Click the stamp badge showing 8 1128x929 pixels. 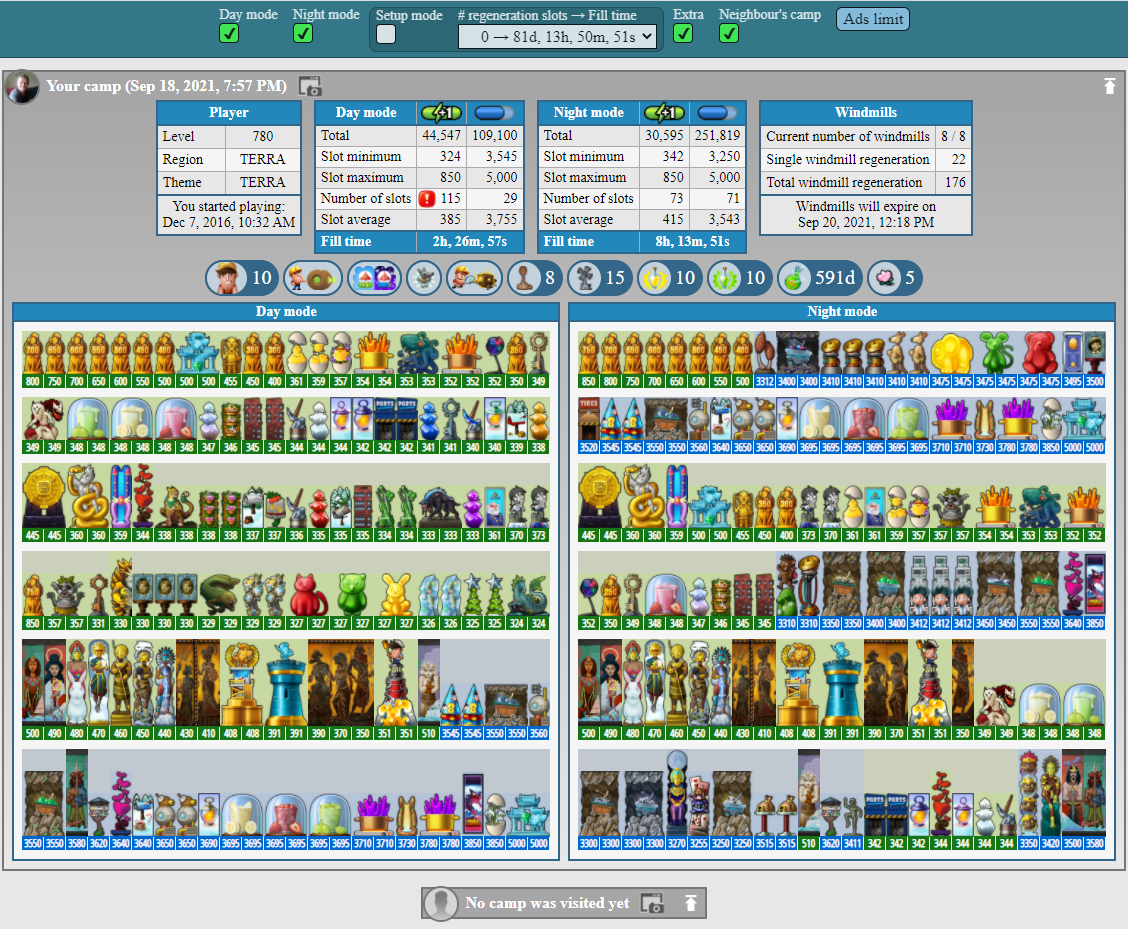click(533, 278)
